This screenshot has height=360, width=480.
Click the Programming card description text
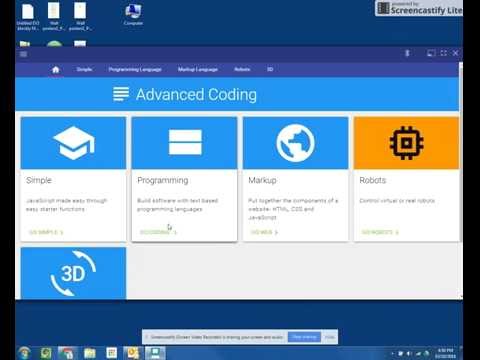(x=178, y=205)
